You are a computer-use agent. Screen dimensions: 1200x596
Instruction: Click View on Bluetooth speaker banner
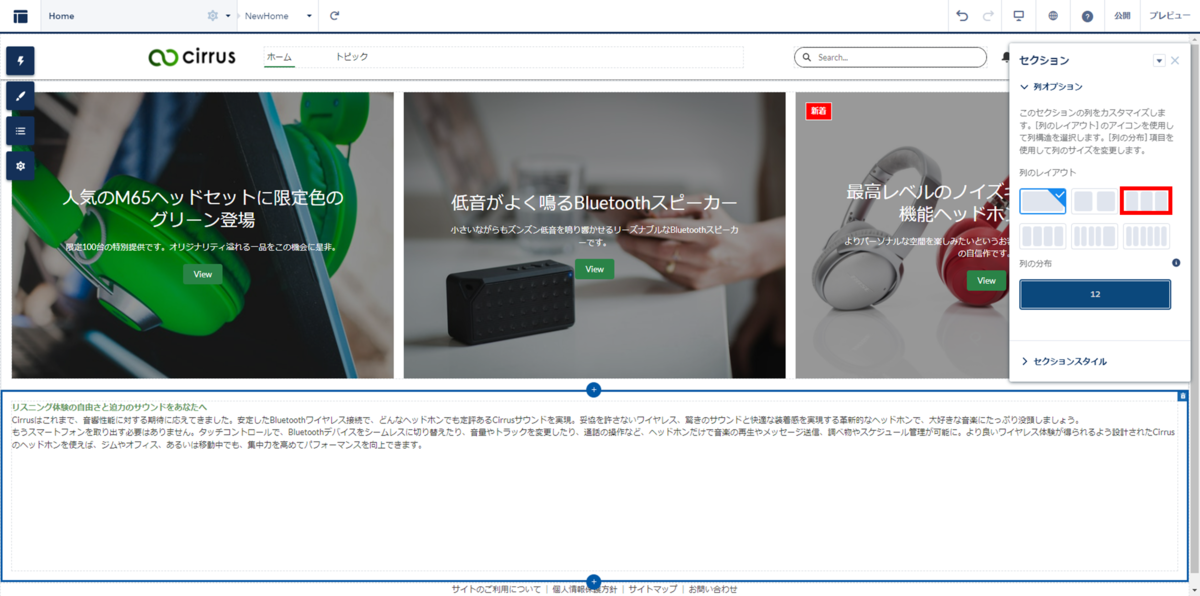pyautogui.click(x=595, y=269)
